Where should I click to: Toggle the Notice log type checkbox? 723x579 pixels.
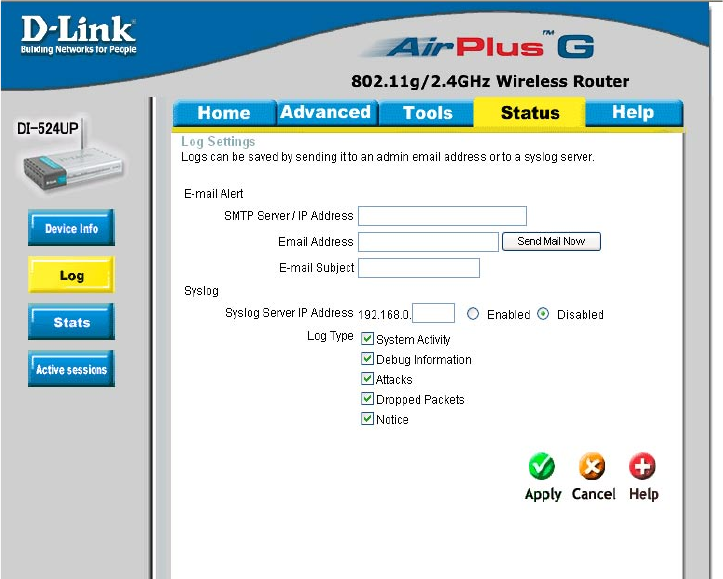pyautogui.click(x=367, y=419)
